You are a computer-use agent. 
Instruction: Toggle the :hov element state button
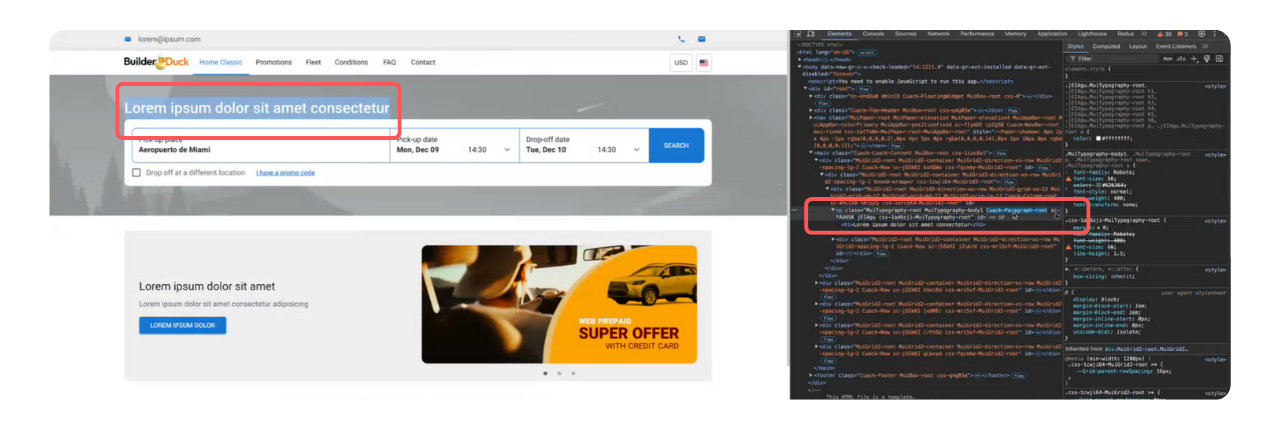click(x=1167, y=59)
